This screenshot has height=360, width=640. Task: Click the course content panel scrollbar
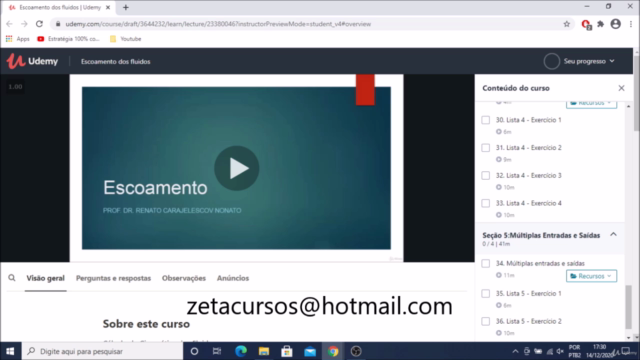pyautogui.click(x=629, y=307)
